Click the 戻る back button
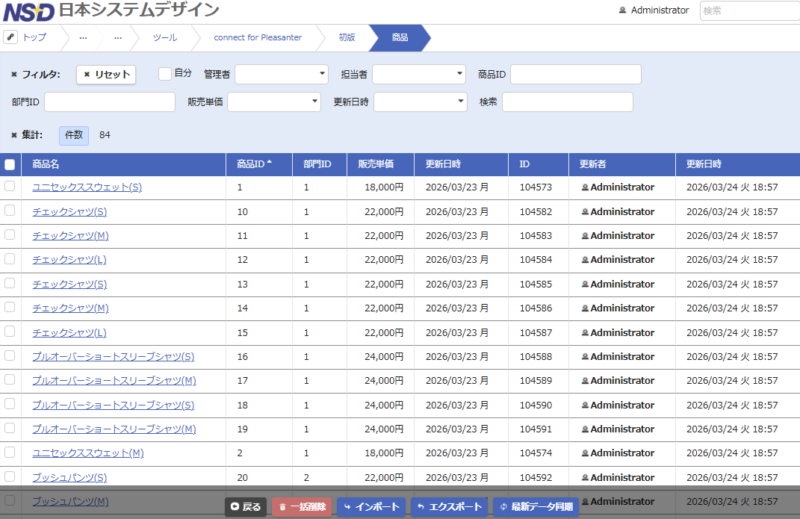Image resolution: width=800 pixels, height=519 pixels. pos(246,507)
